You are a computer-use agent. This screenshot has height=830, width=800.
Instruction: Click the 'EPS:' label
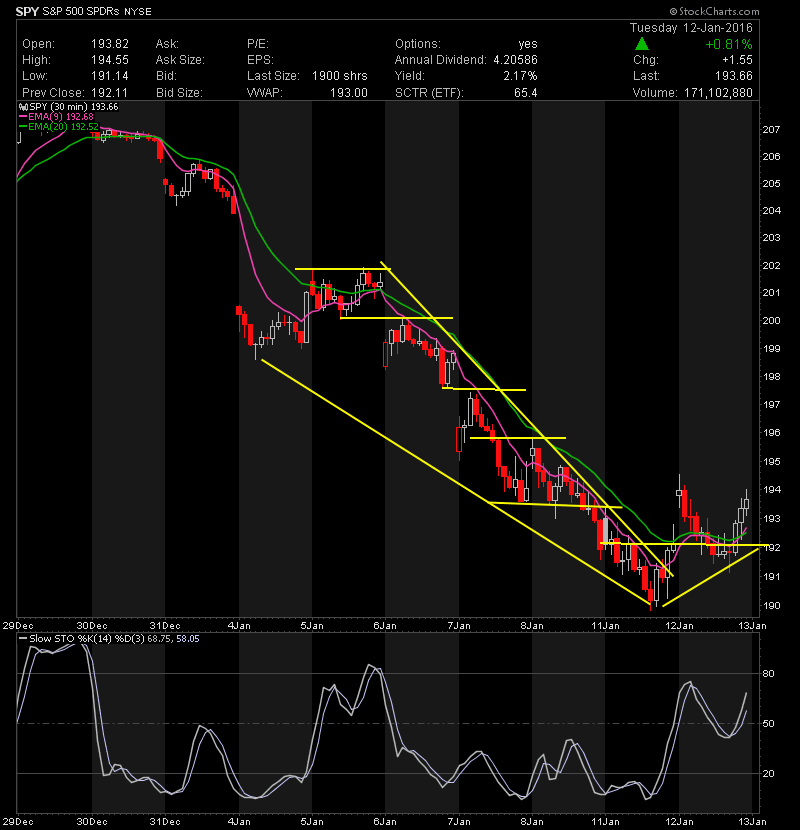pos(260,60)
